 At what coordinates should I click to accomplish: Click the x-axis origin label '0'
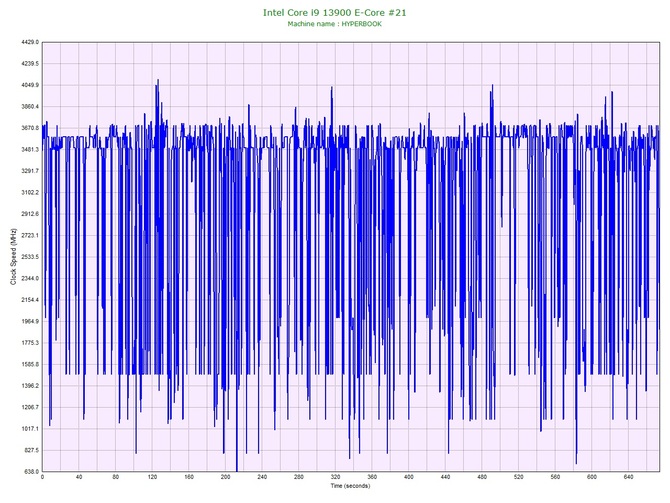pos(42,477)
